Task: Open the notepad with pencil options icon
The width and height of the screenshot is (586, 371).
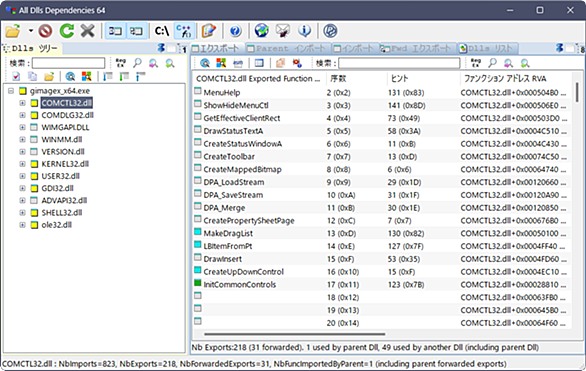Action: 209,31
